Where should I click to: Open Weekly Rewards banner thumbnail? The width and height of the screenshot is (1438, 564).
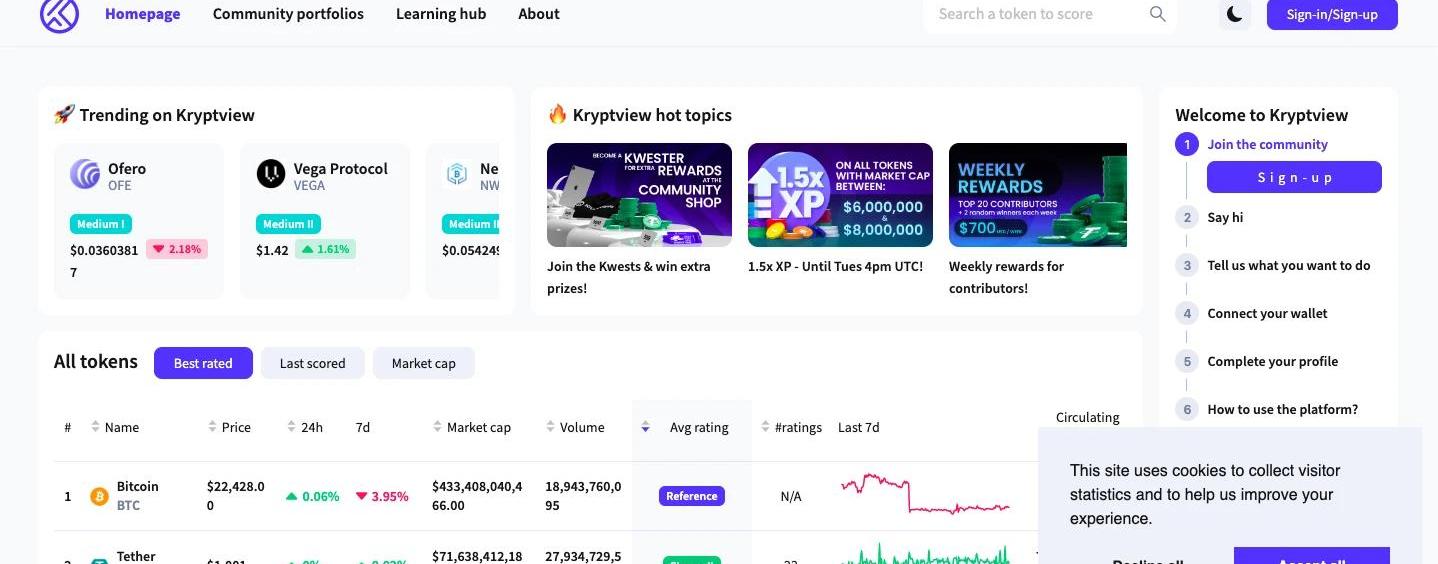click(x=1038, y=195)
